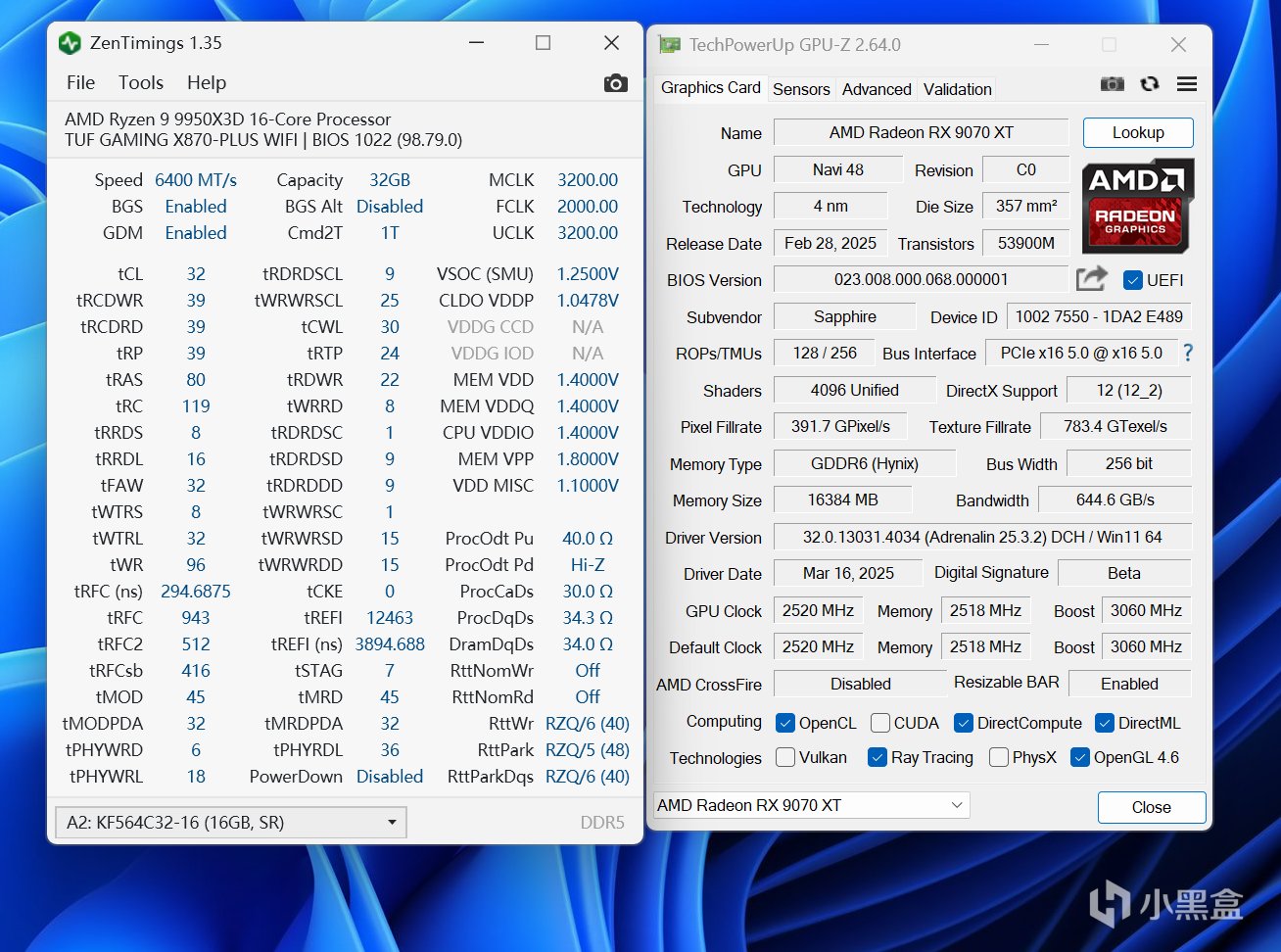Screen dimensions: 1281x952
Task: Refresh GPU-Z data with the refresh icon
Action: pyautogui.click(x=1150, y=84)
